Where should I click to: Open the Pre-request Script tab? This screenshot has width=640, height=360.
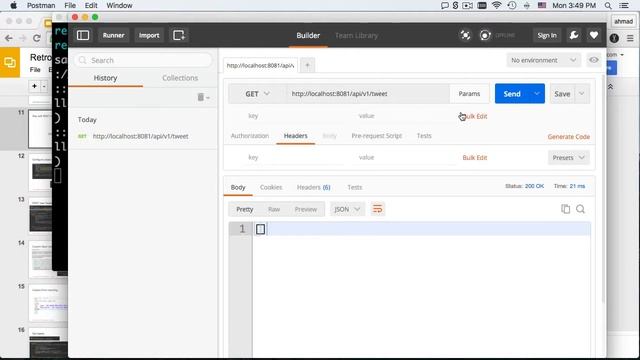coord(377,136)
